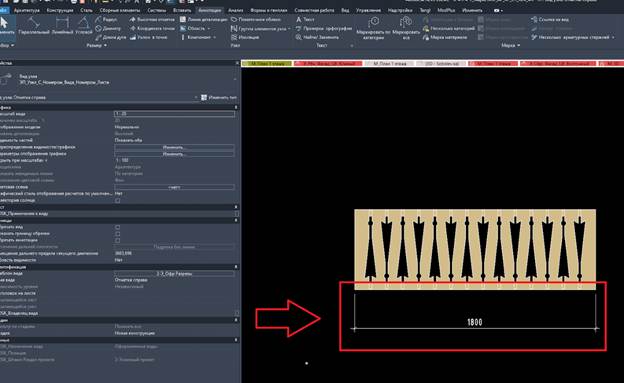Collapse the Идентификация properties group
The image size is (624, 383).
(236, 267)
